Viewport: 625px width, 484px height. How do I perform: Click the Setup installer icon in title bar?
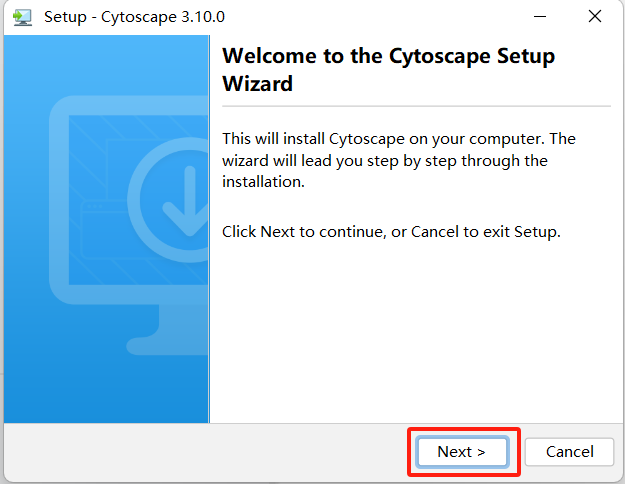(x=22, y=17)
